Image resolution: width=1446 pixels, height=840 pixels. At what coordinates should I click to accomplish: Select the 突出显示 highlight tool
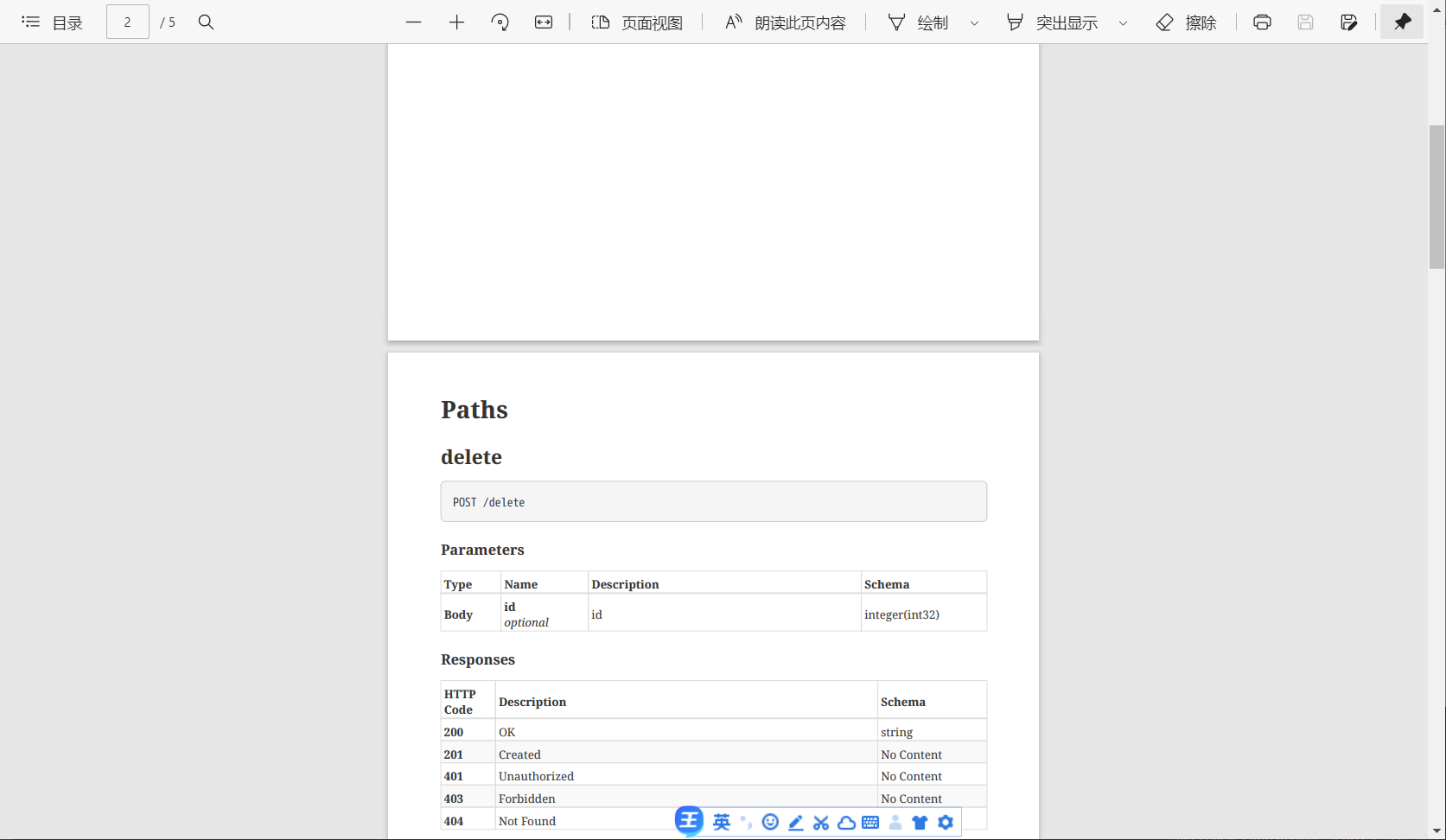pos(1052,22)
